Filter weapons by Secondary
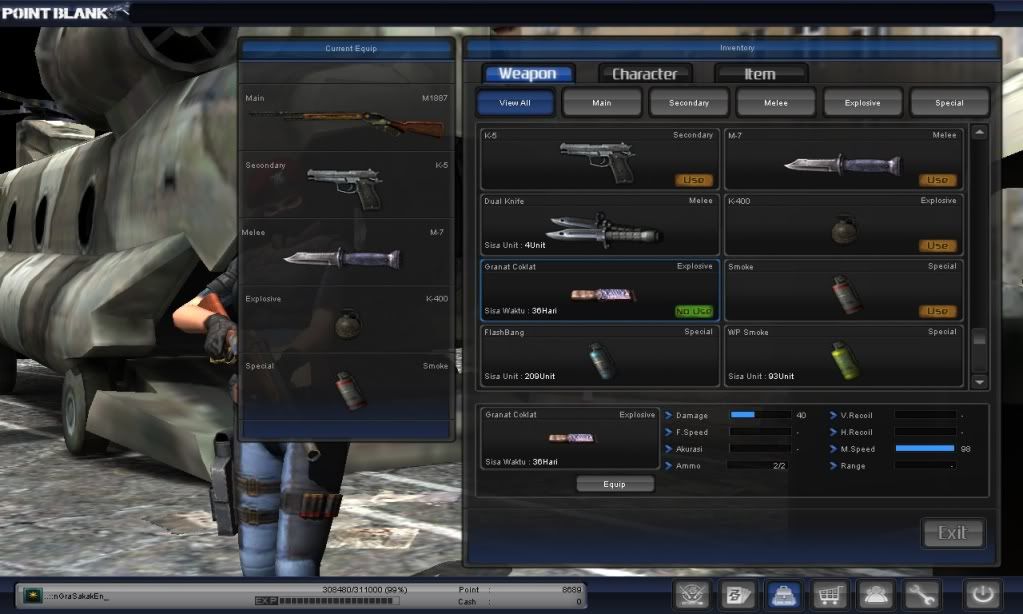 [x=688, y=103]
